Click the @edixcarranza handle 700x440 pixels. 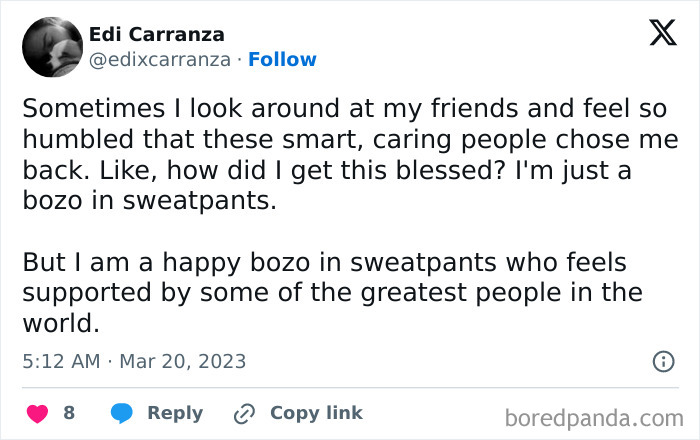tap(160, 60)
